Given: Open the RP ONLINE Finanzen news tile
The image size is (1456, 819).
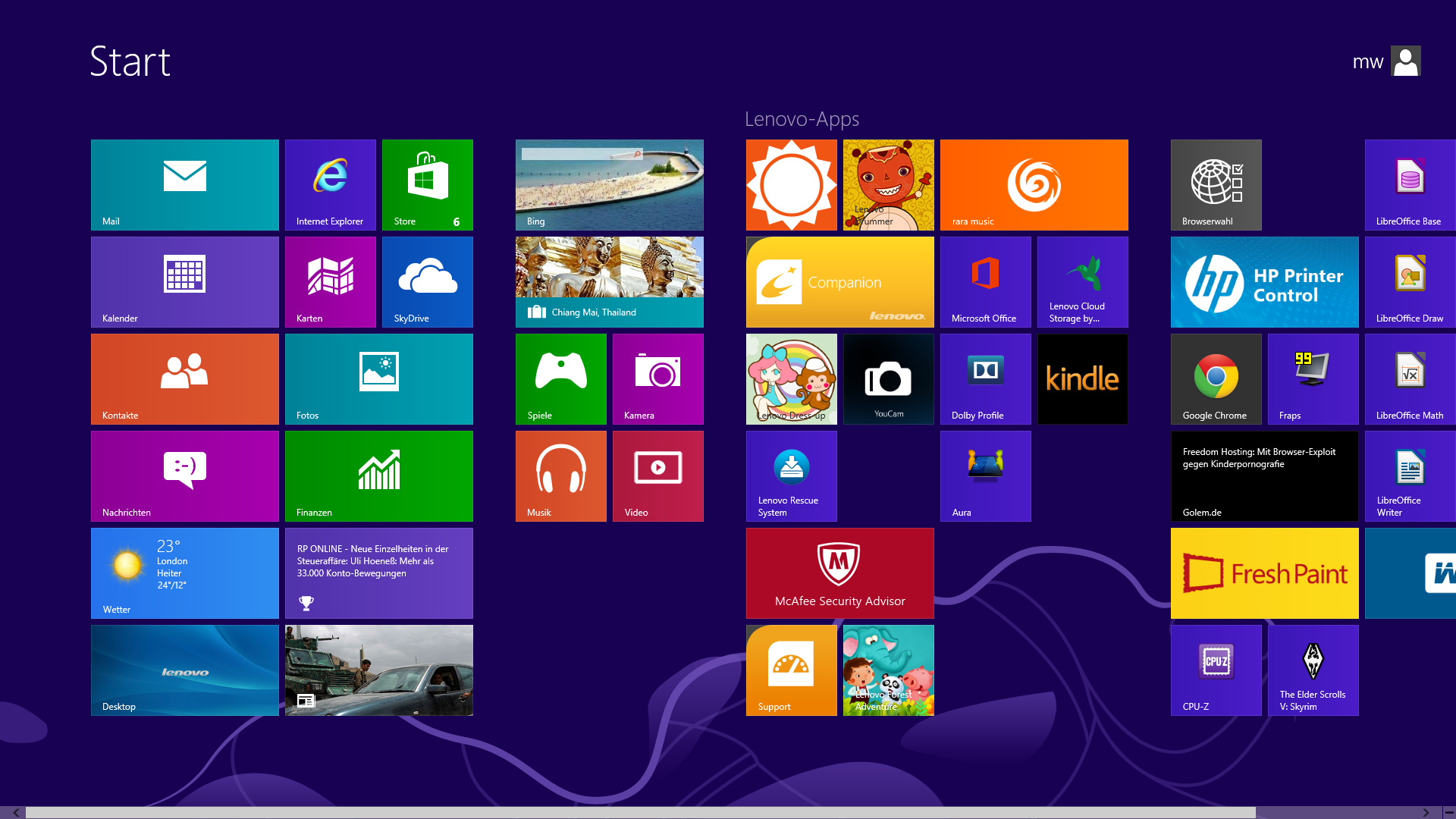Looking at the screenshot, I should [378, 573].
